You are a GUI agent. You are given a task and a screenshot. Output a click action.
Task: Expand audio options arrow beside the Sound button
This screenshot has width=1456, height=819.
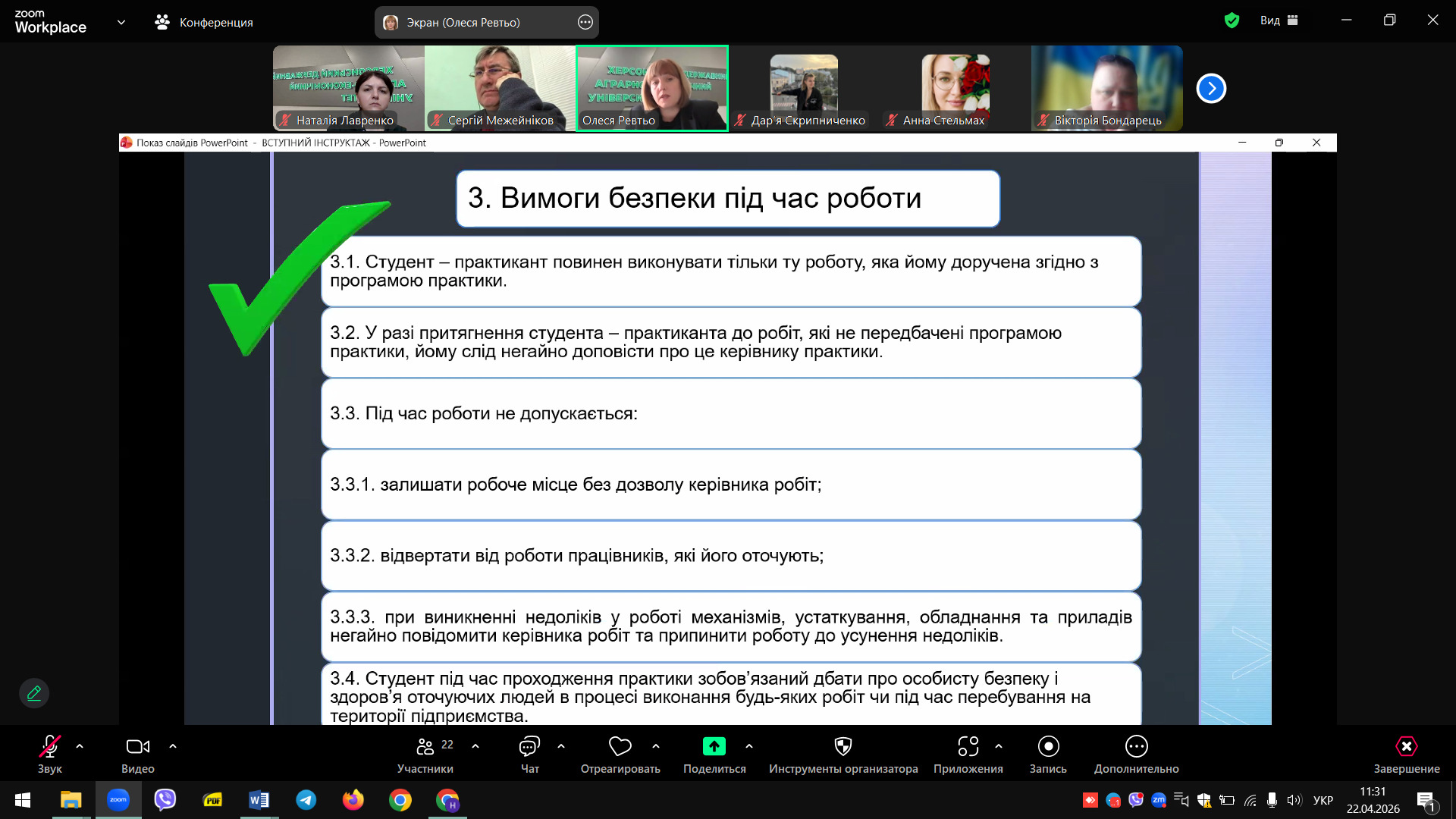(x=80, y=746)
